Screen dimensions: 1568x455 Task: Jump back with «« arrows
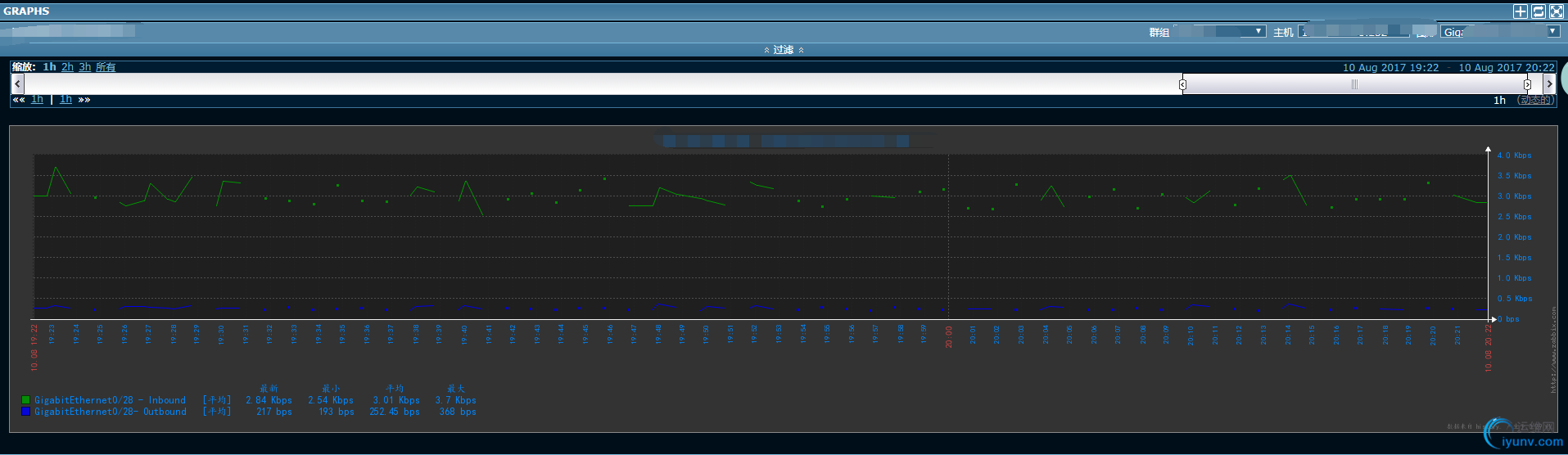pos(19,100)
